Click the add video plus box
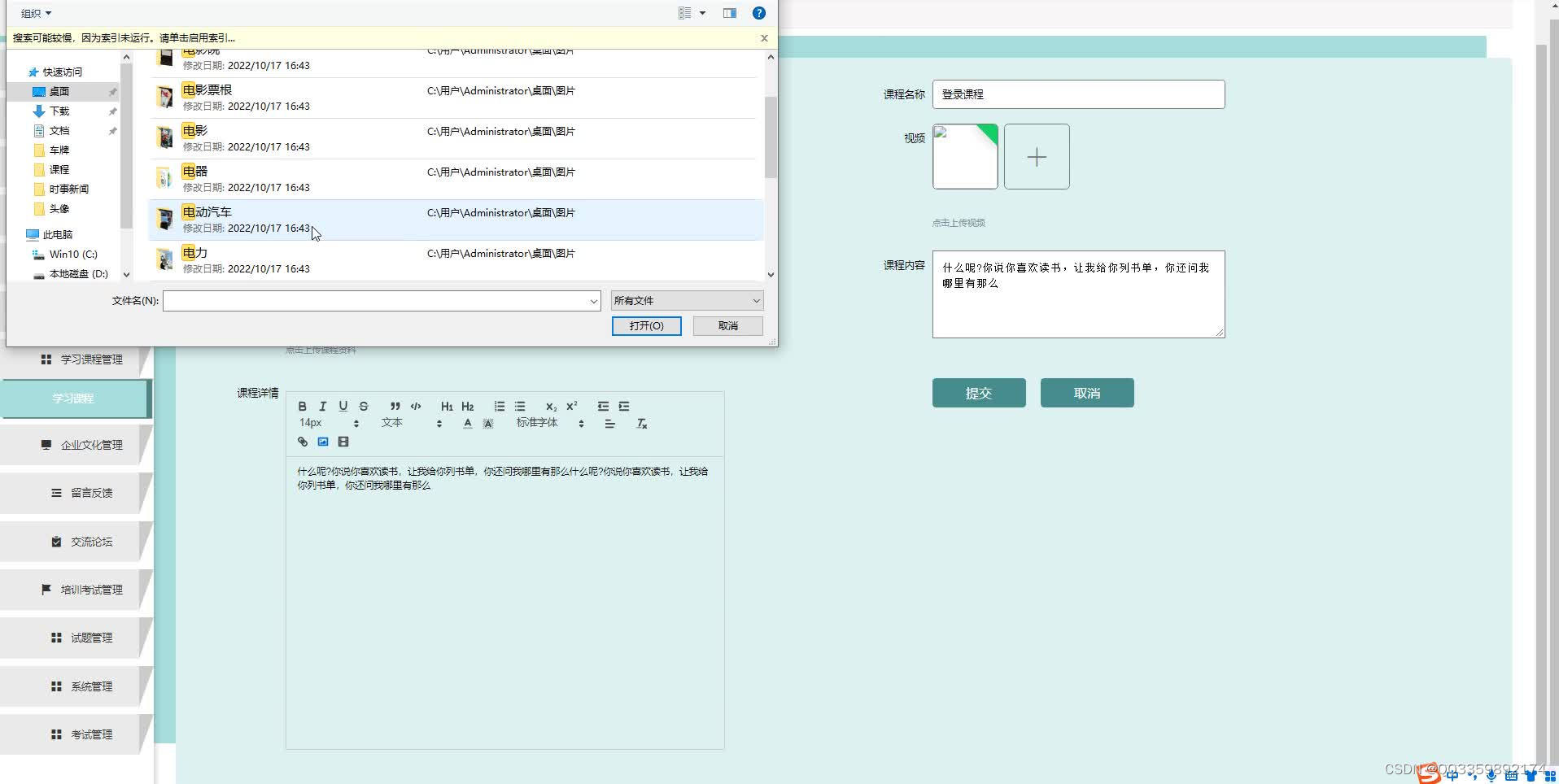The width and height of the screenshot is (1559, 784). [1037, 156]
